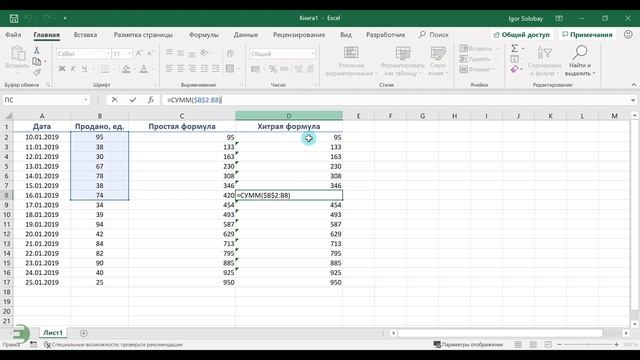
Task: Open Sort & Filter (Сортировка и фильтр)
Action: [x=544, y=60]
